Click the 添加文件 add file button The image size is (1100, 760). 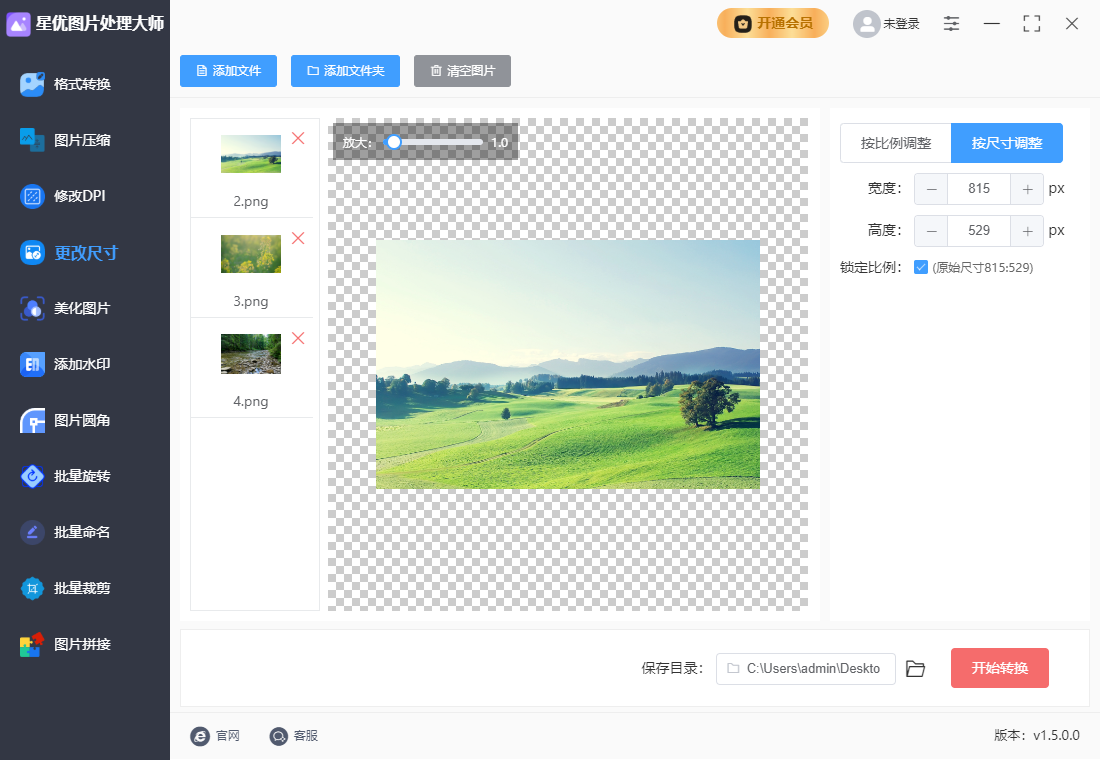pos(229,71)
